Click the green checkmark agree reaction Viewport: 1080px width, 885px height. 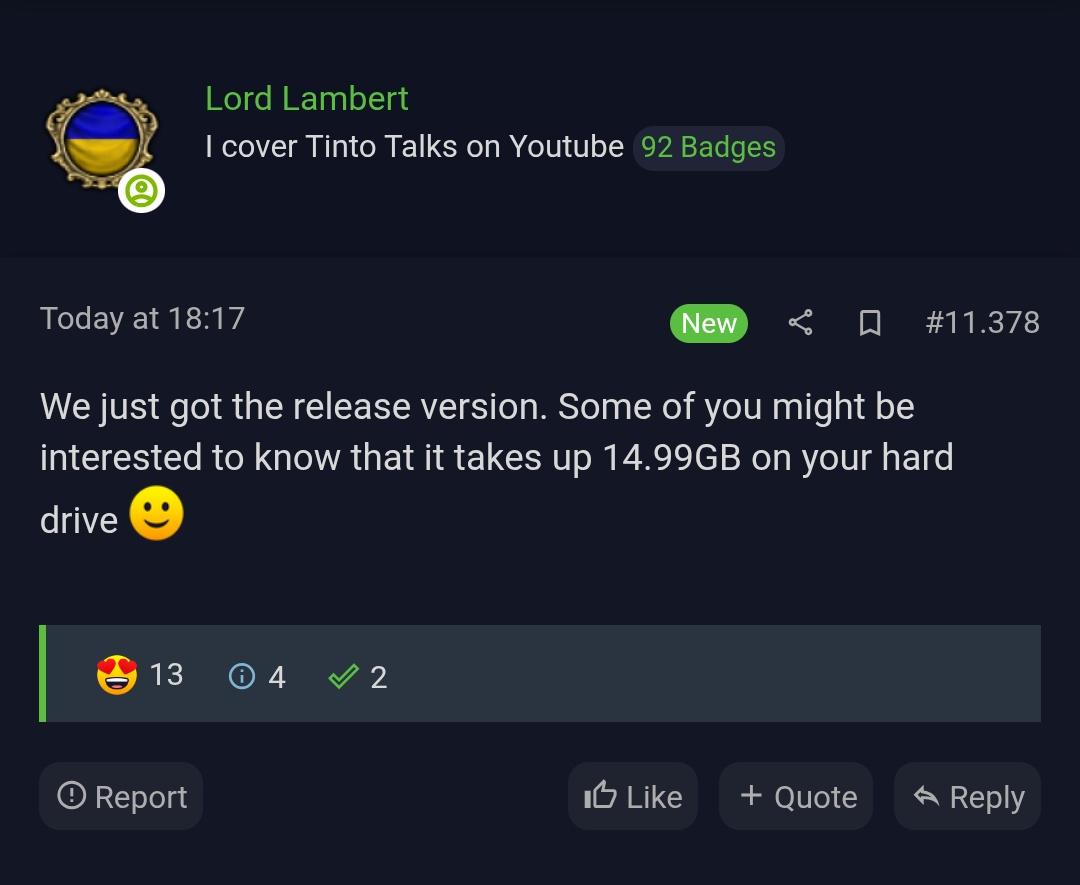pyautogui.click(x=343, y=677)
